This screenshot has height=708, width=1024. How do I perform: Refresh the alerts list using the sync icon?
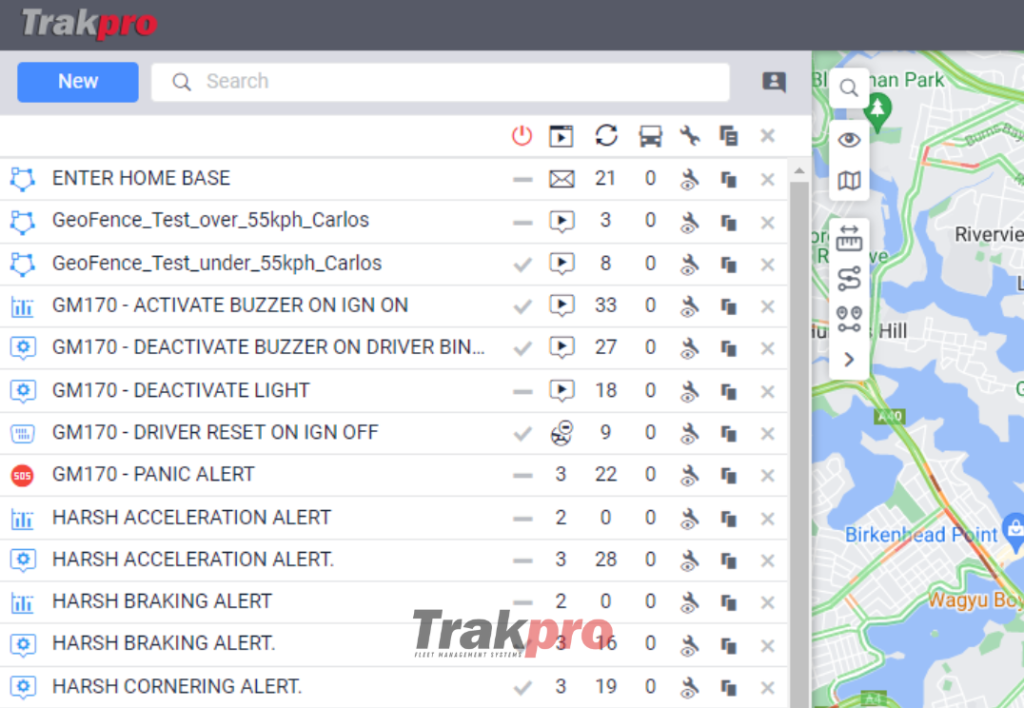(606, 135)
